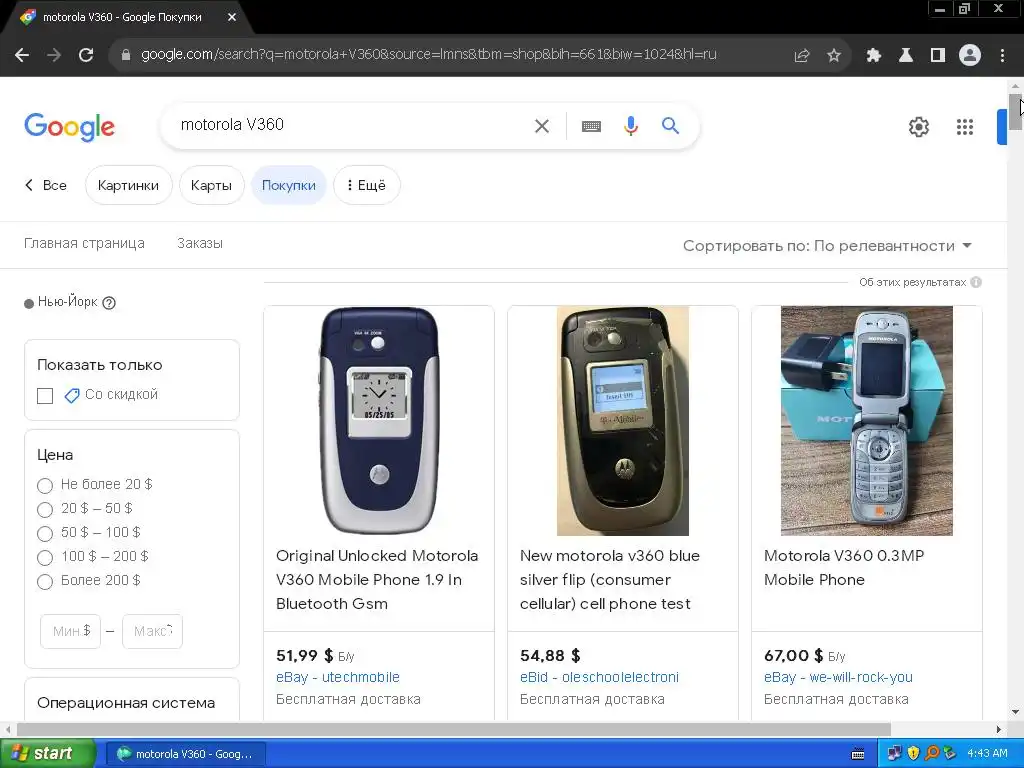Click the vertical scrollbar down arrow
The image size is (1024, 768).
click(x=1016, y=712)
